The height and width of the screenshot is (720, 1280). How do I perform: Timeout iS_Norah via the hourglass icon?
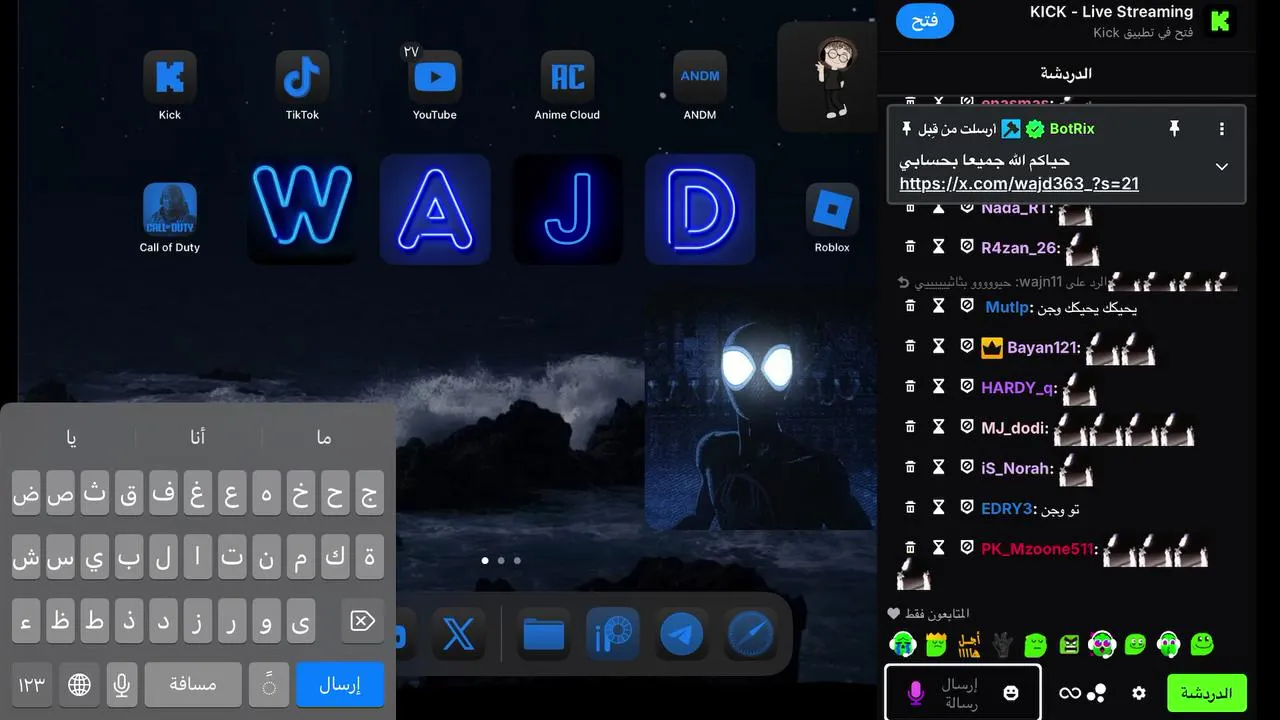[938, 467]
